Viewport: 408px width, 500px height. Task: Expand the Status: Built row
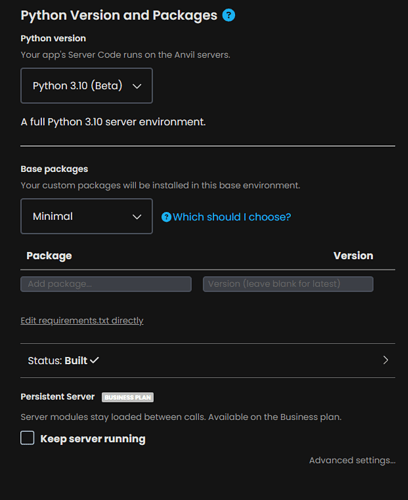[x=208, y=360]
